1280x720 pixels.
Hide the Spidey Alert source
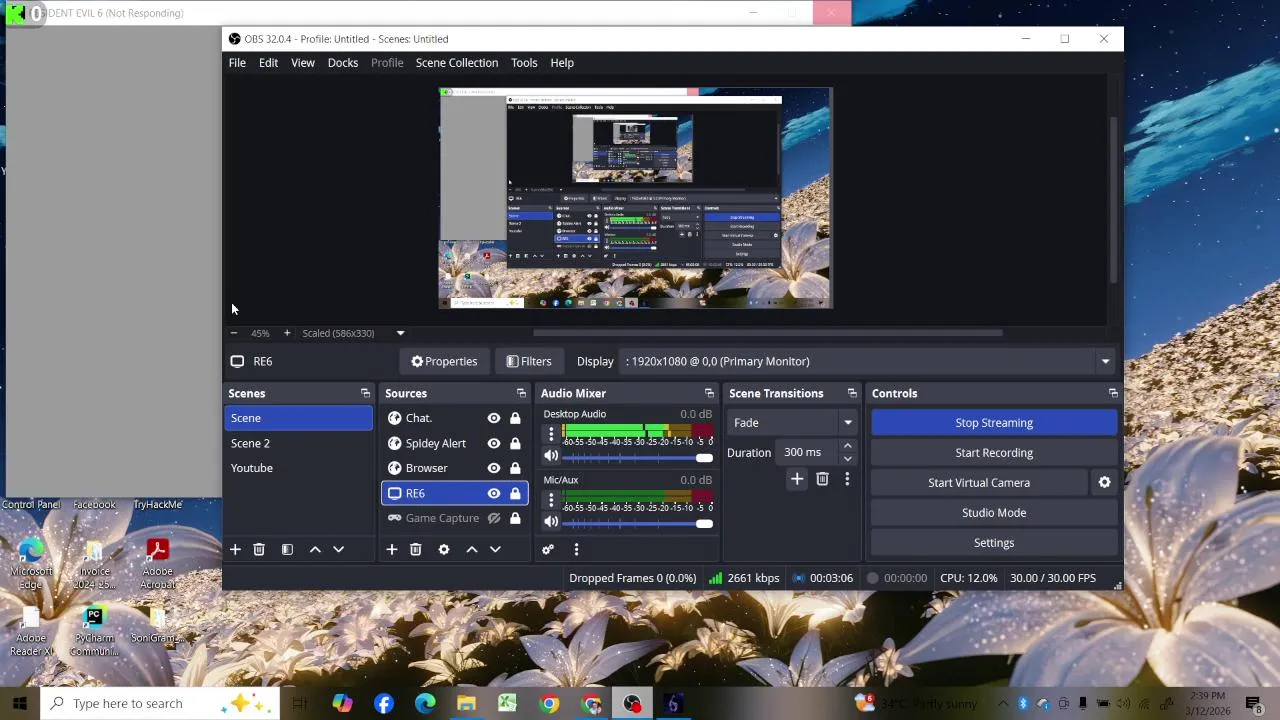493,443
